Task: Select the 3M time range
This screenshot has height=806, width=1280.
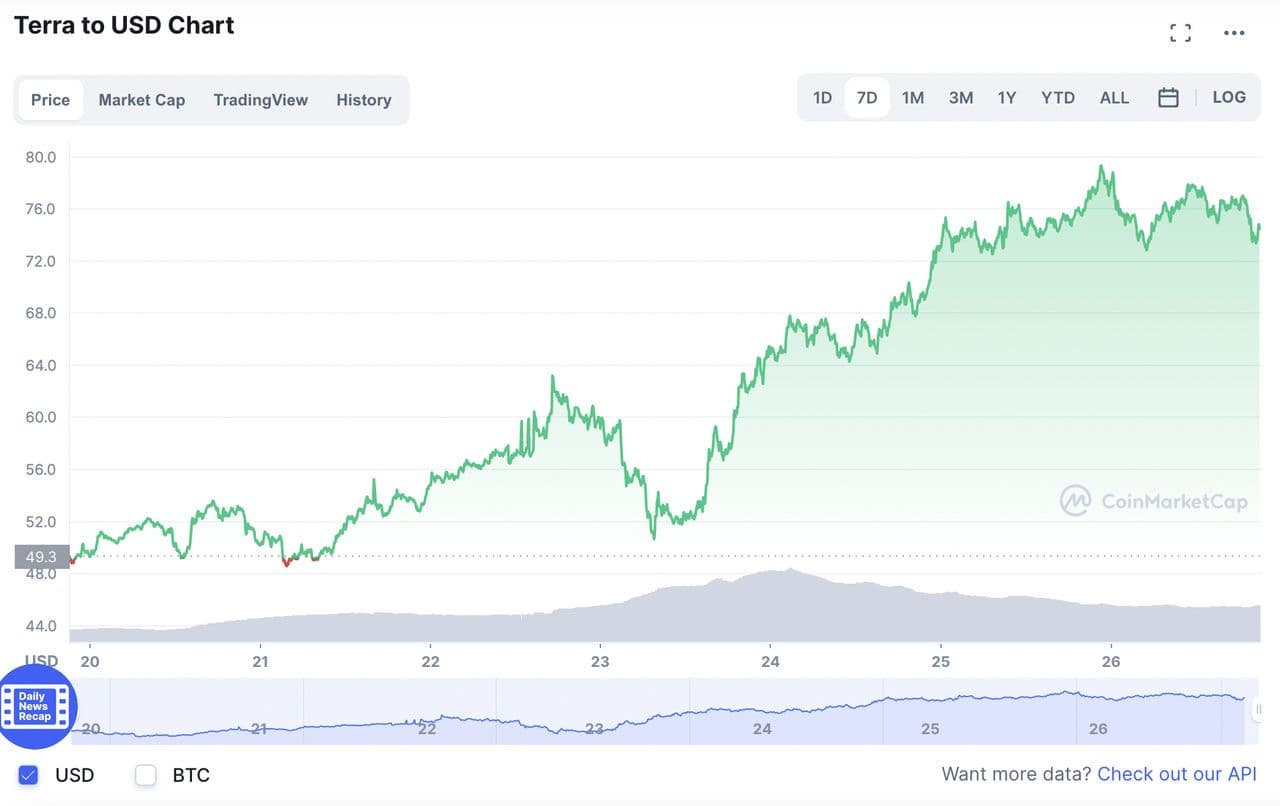Action: pos(960,98)
